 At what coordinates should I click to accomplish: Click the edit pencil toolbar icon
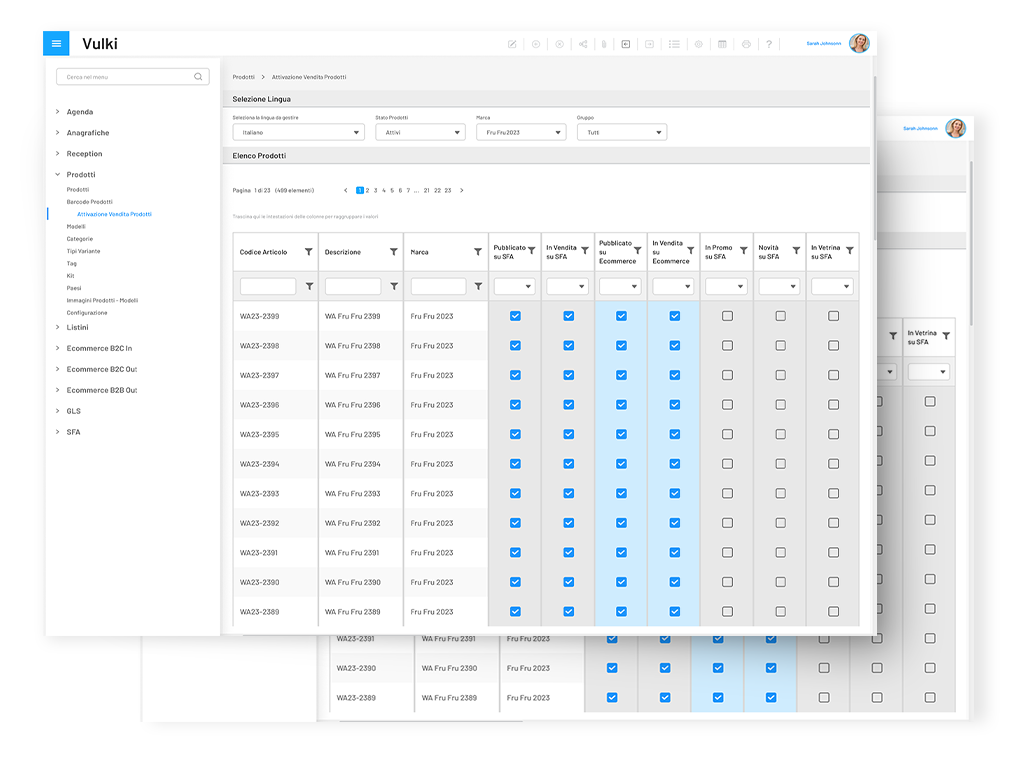tap(513, 44)
